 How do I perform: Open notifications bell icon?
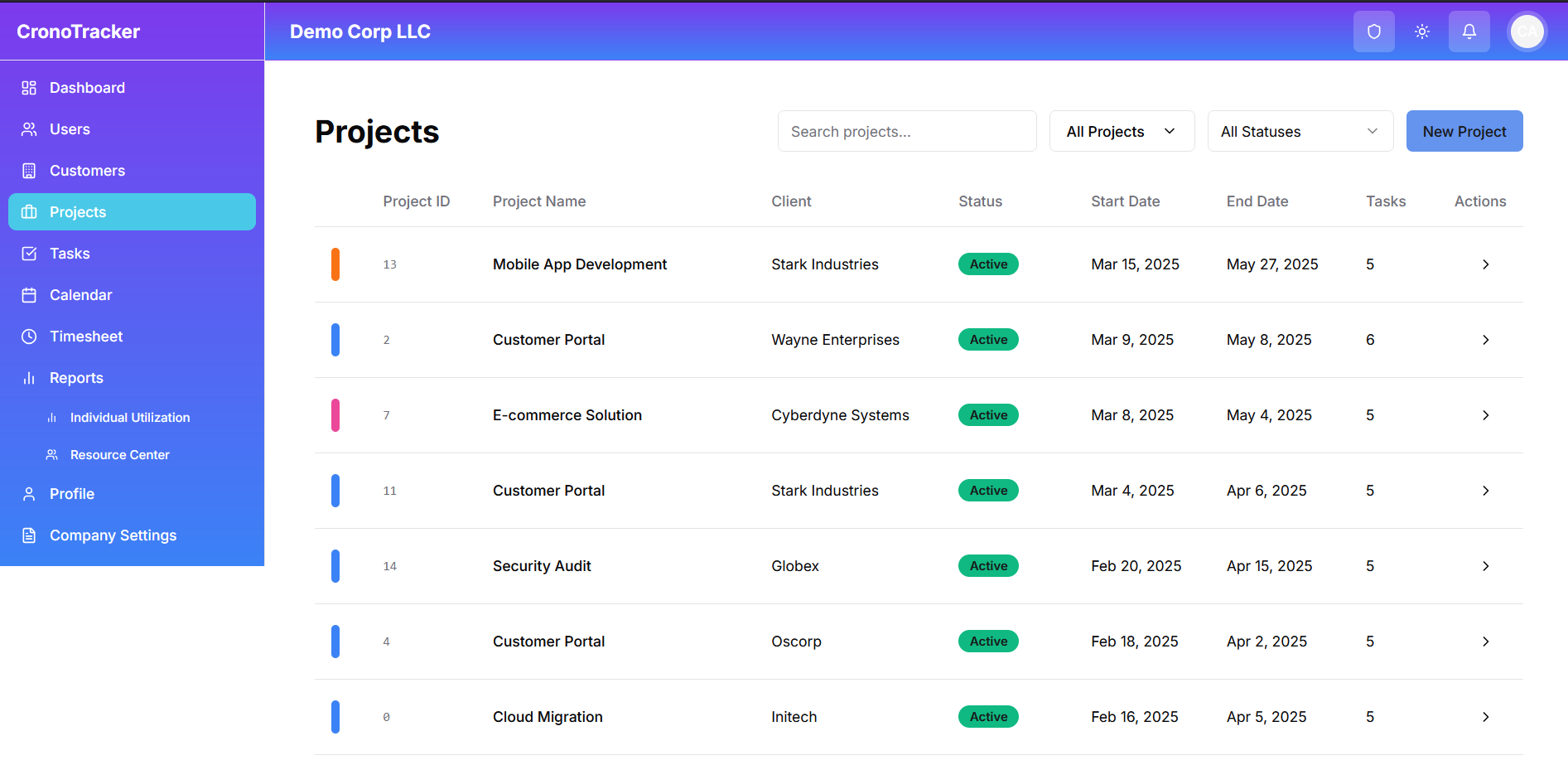click(x=1469, y=31)
